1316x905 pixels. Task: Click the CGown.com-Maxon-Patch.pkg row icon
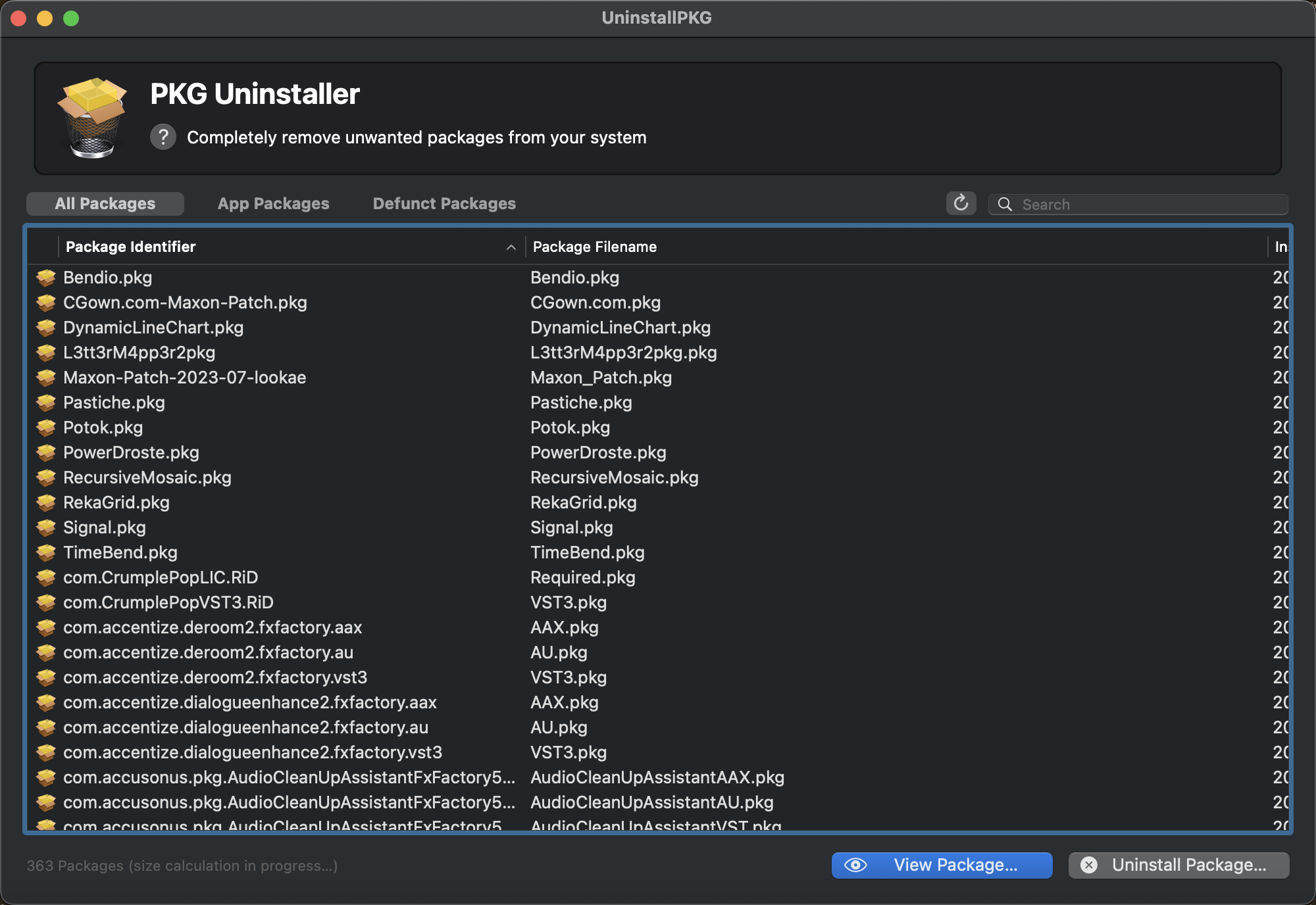coord(47,302)
